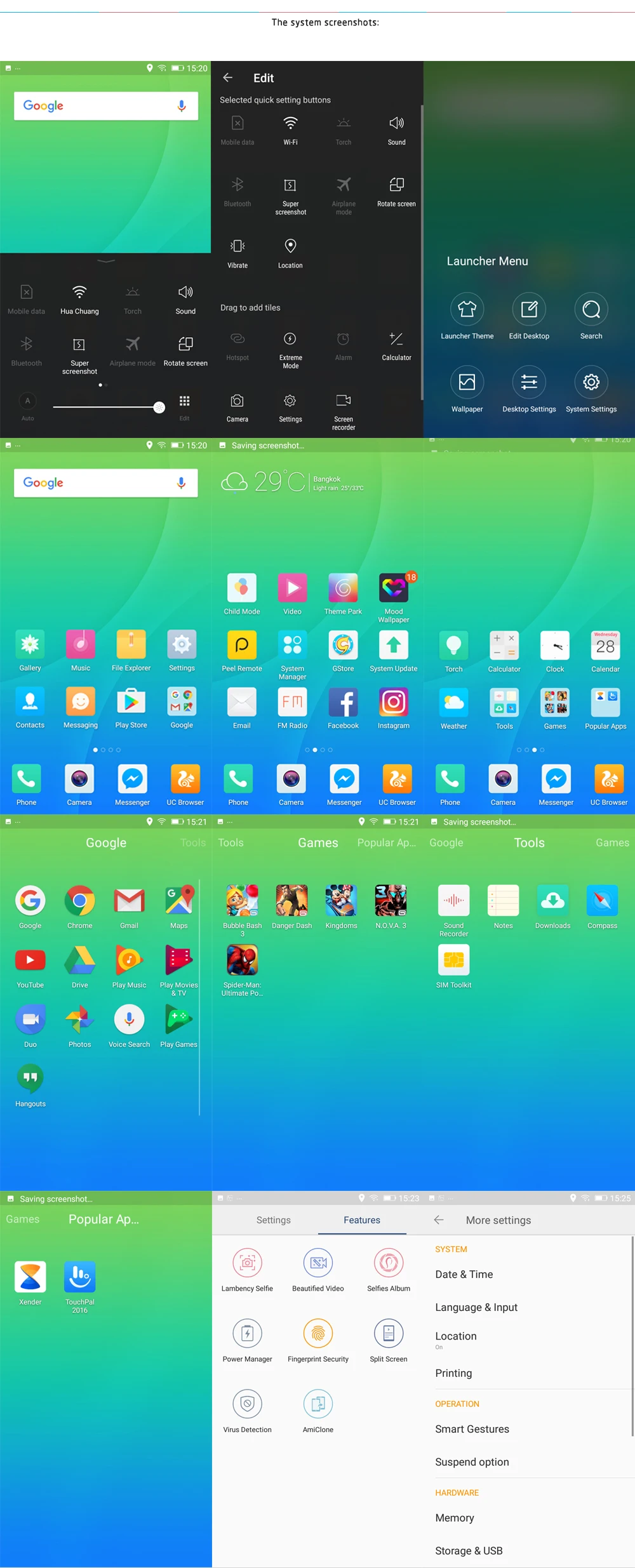Go back from More settings
Screen dimensions: 635x1568
pos(439,1220)
